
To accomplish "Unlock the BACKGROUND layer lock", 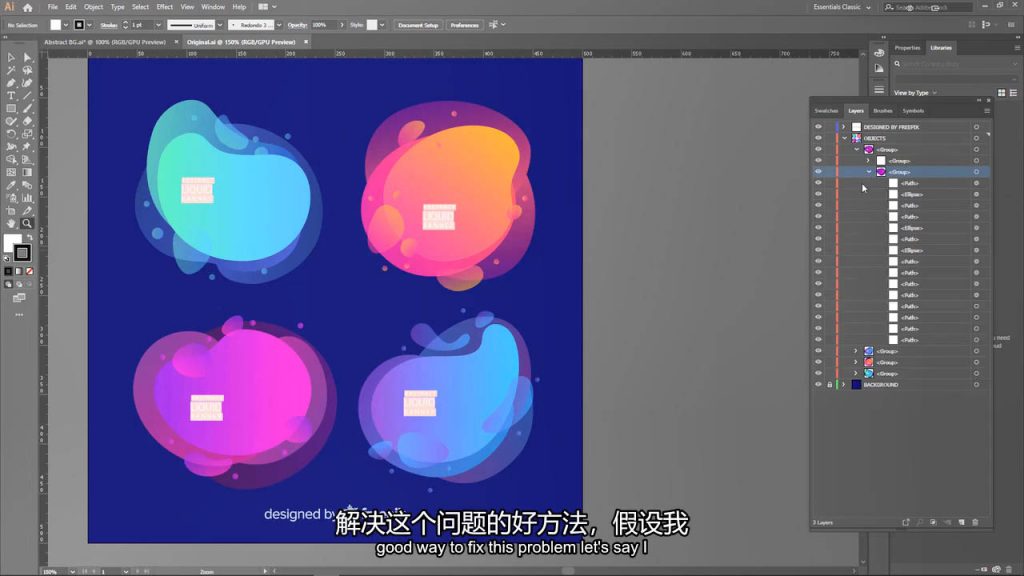I will point(829,385).
